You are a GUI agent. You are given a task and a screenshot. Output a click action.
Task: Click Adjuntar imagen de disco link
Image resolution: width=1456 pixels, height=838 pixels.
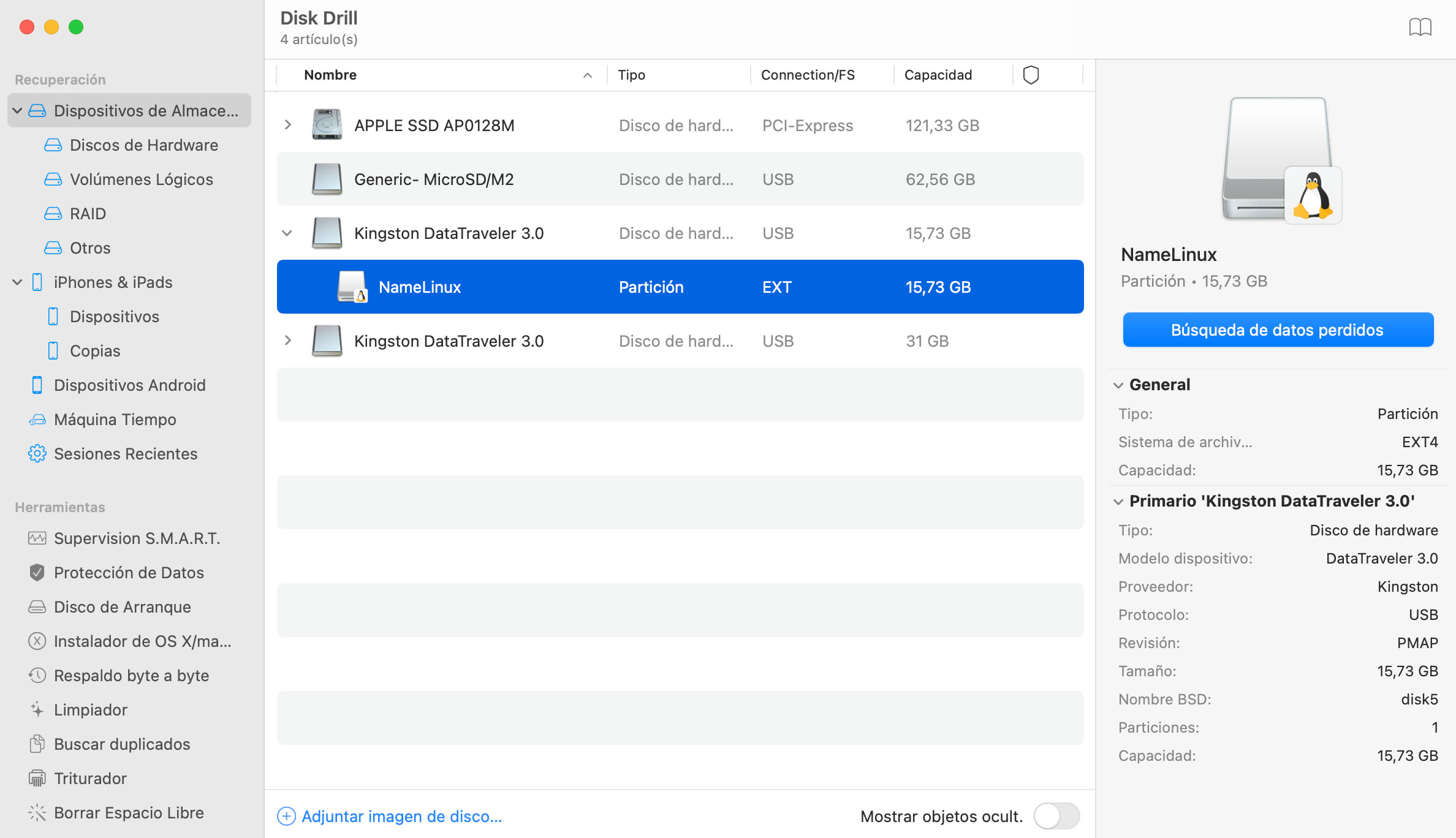pos(401,816)
